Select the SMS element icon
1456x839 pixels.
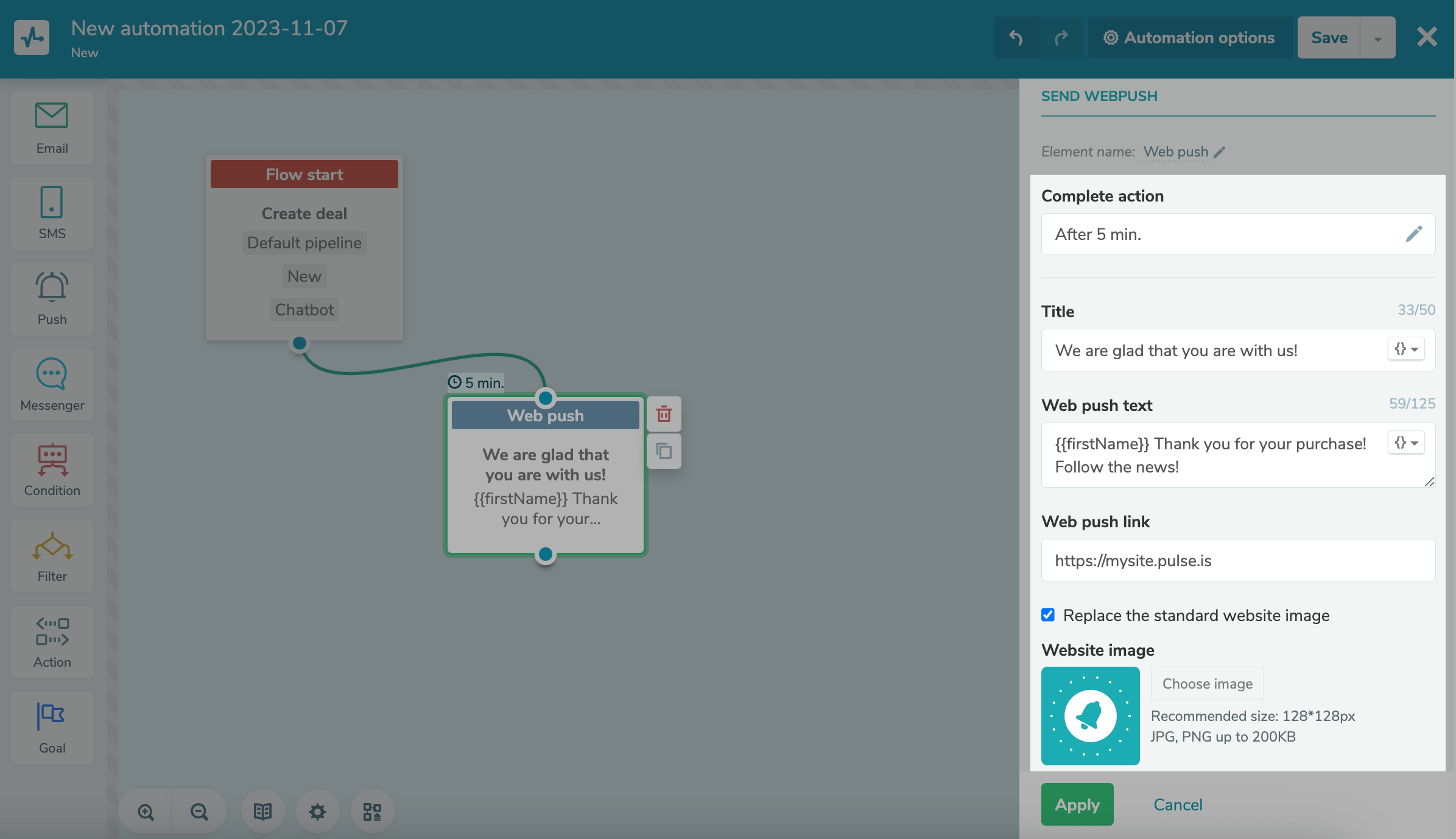pyautogui.click(x=52, y=202)
